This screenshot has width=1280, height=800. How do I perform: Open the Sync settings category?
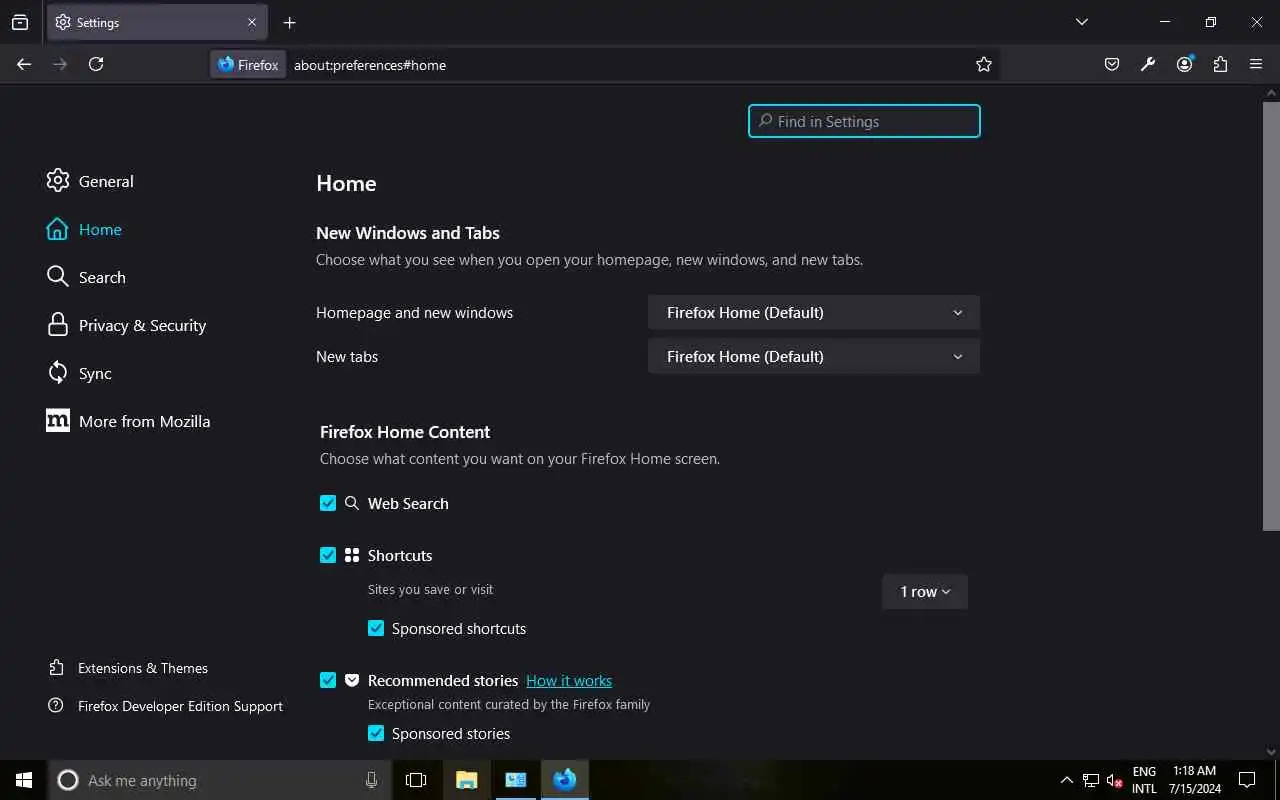point(79,373)
